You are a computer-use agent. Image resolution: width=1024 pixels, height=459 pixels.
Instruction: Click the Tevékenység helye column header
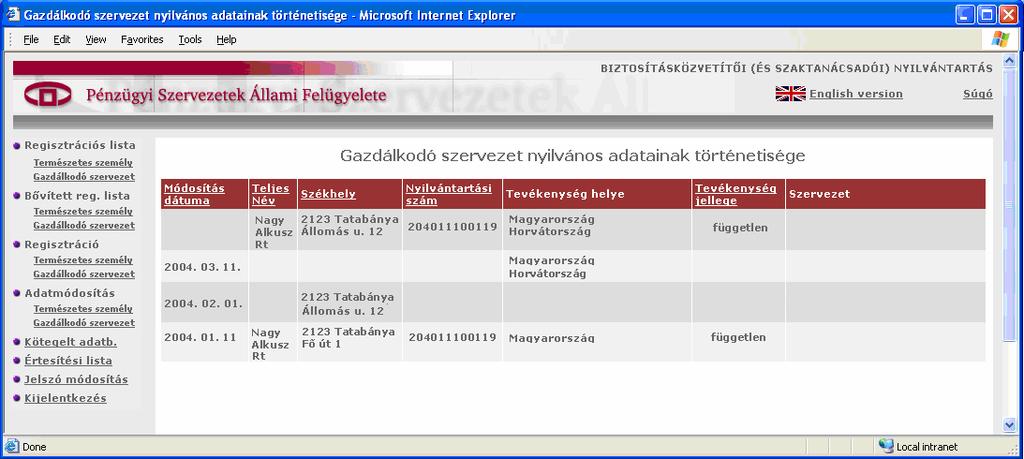click(x=565, y=194)
